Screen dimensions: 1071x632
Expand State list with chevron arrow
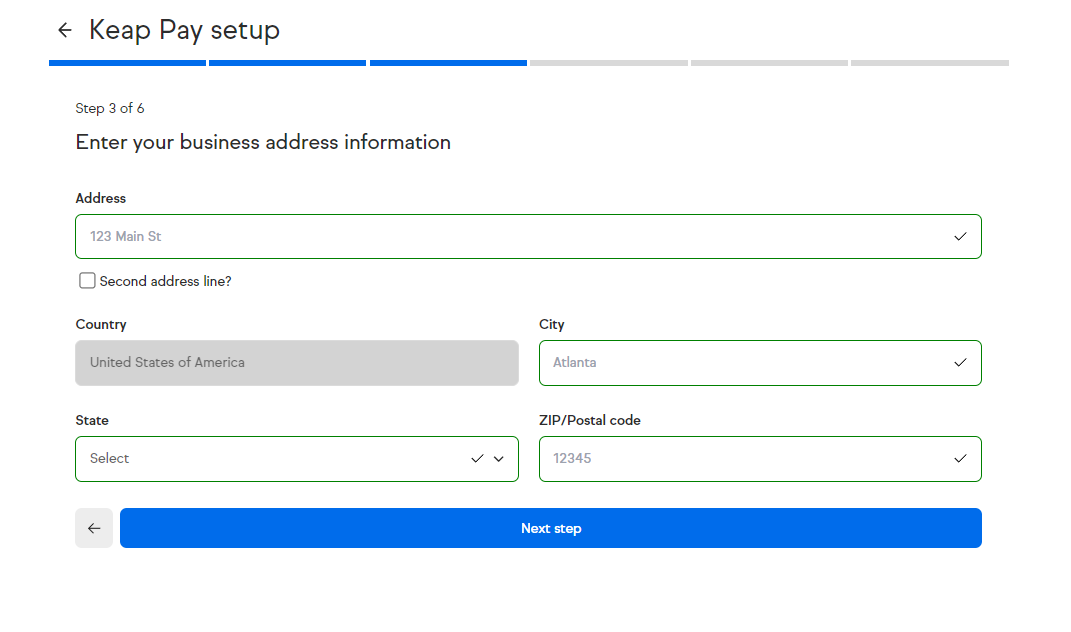click(499, 459)
